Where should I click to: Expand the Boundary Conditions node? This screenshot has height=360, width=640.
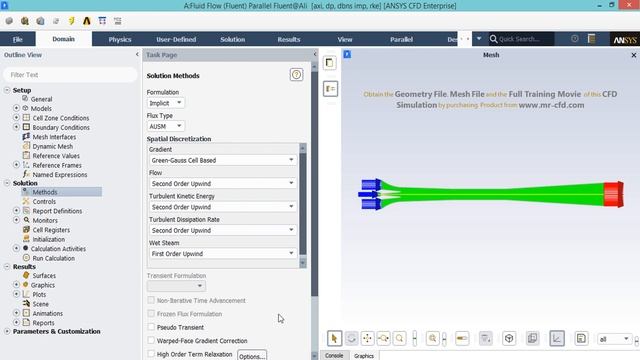(16, 127)
